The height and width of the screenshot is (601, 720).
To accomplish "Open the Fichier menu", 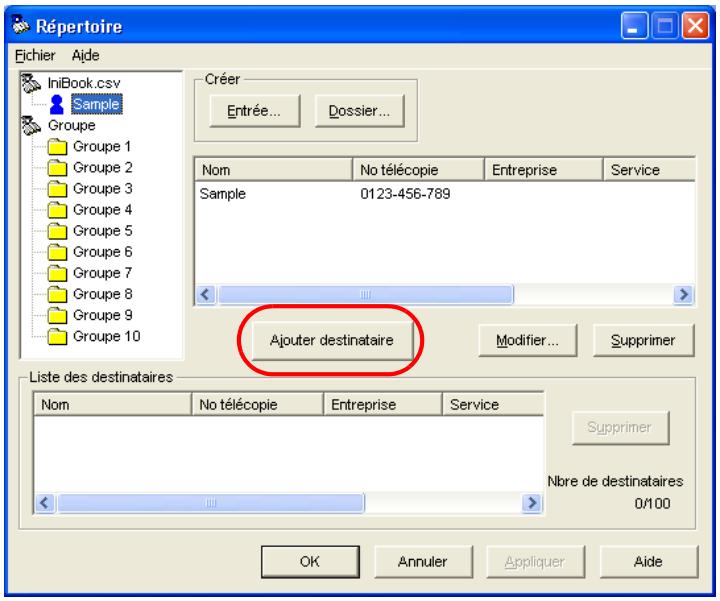I will (x=35, y=56).
